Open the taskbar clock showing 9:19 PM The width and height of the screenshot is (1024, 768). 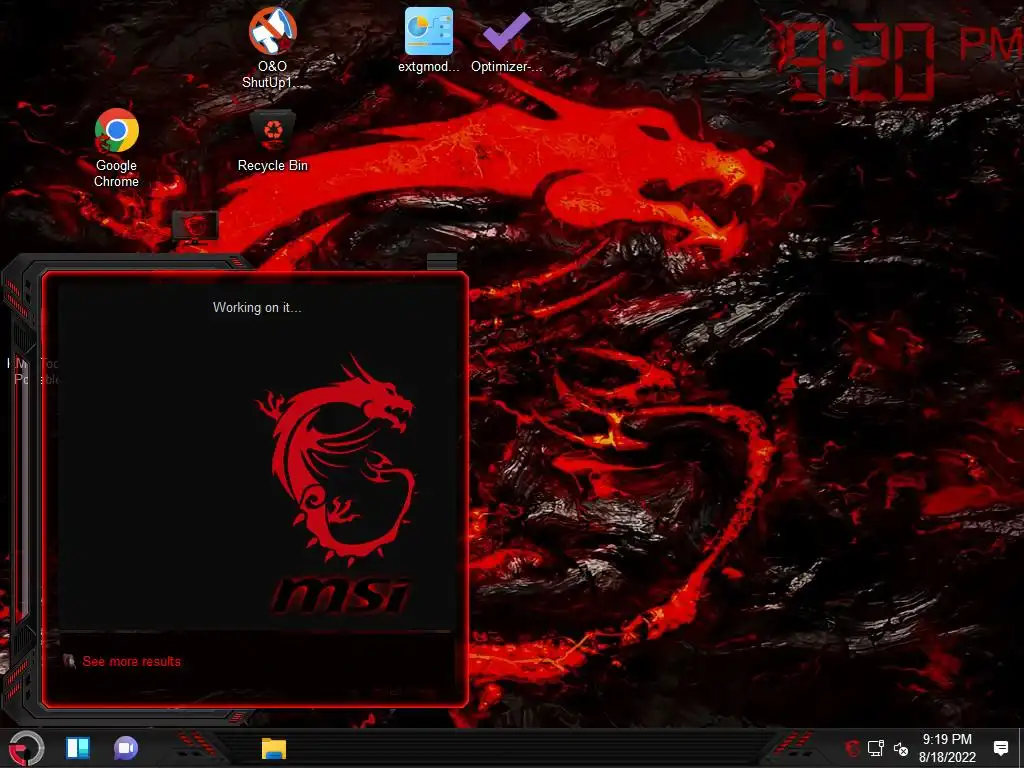[947, 739]
